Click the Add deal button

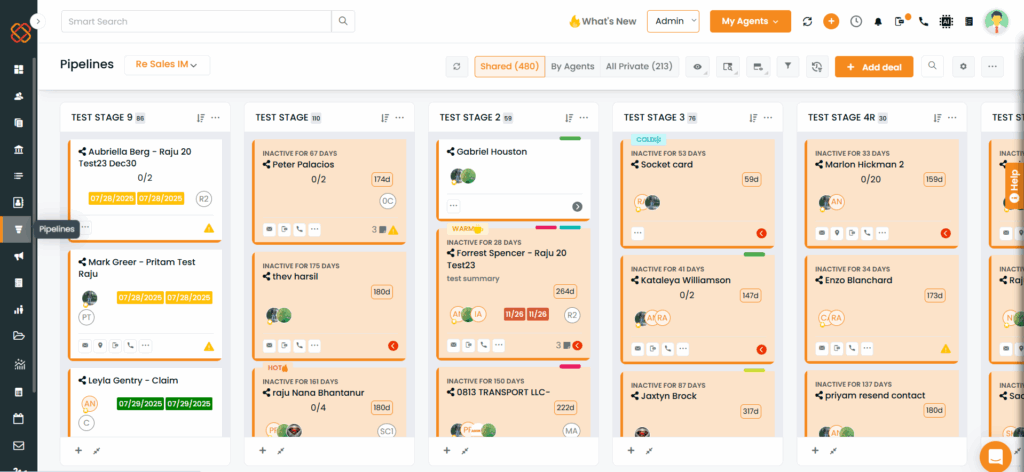point(874,67)
